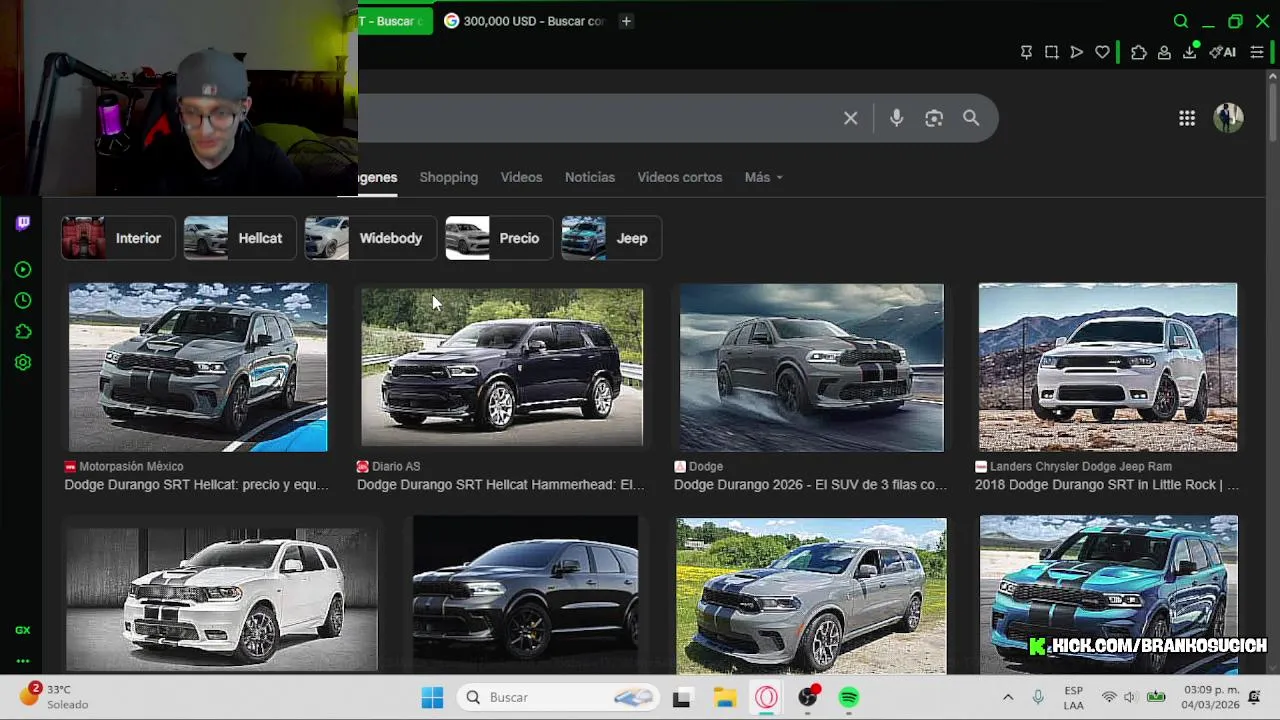
Task: Click the Pinboards pin icon
Action: [x=1026, y=52]
